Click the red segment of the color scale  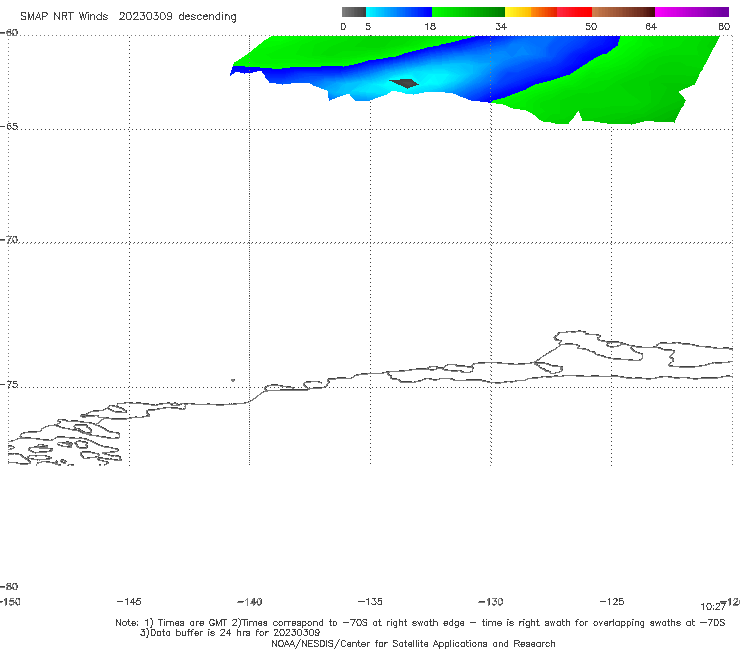point(574,12)
